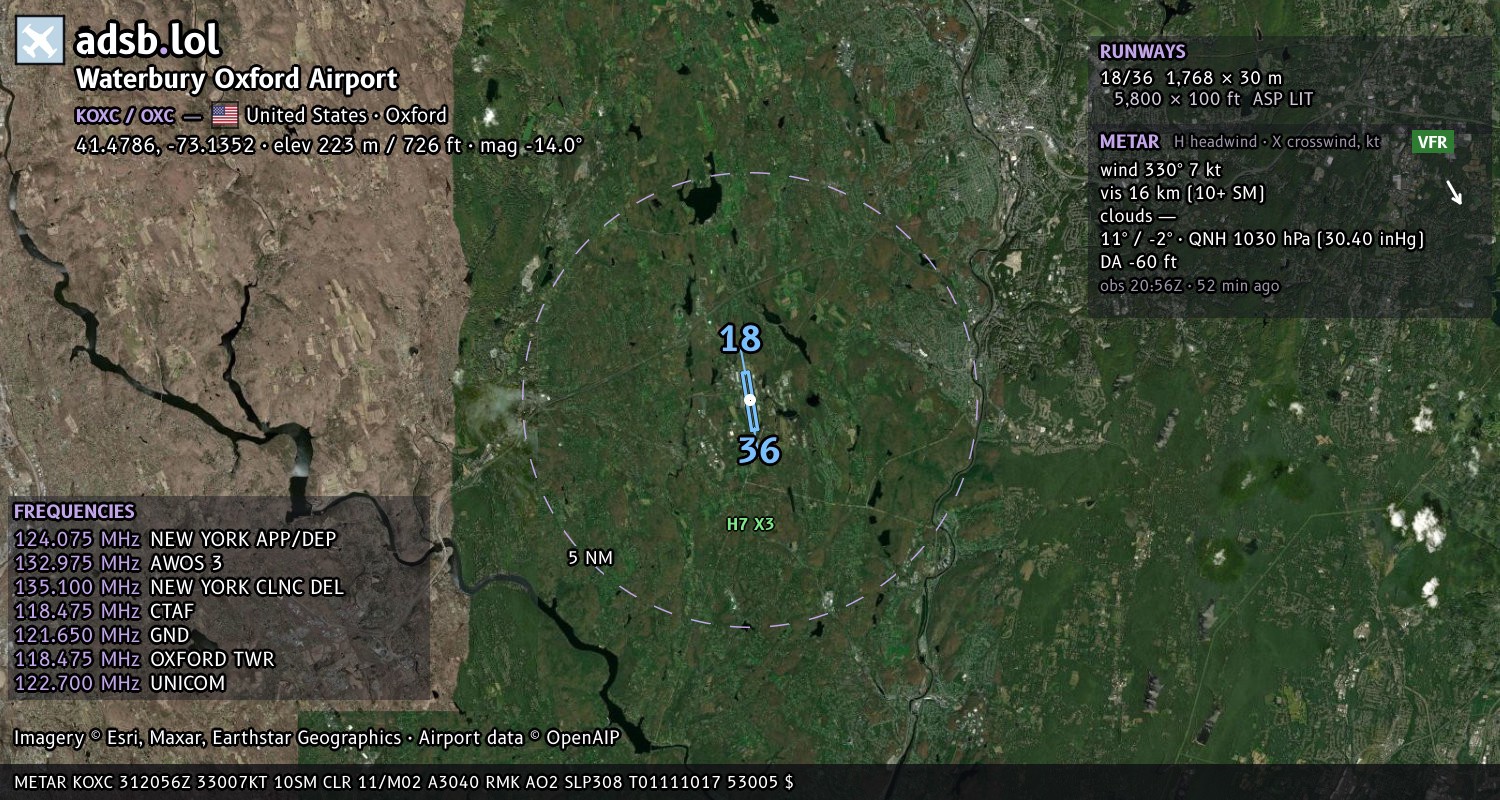Select the "18/36 1,768 × 30 m" runway row

coord(1191,77)
